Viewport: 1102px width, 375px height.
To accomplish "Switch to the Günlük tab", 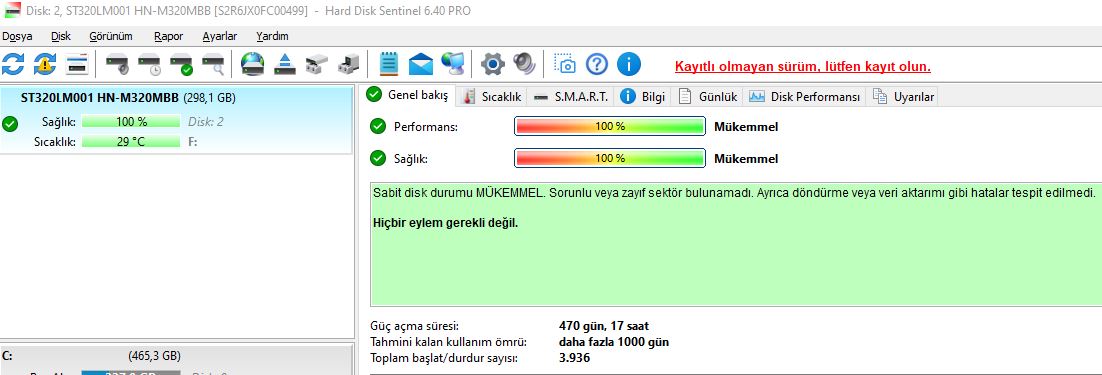I will coord(708,97).
